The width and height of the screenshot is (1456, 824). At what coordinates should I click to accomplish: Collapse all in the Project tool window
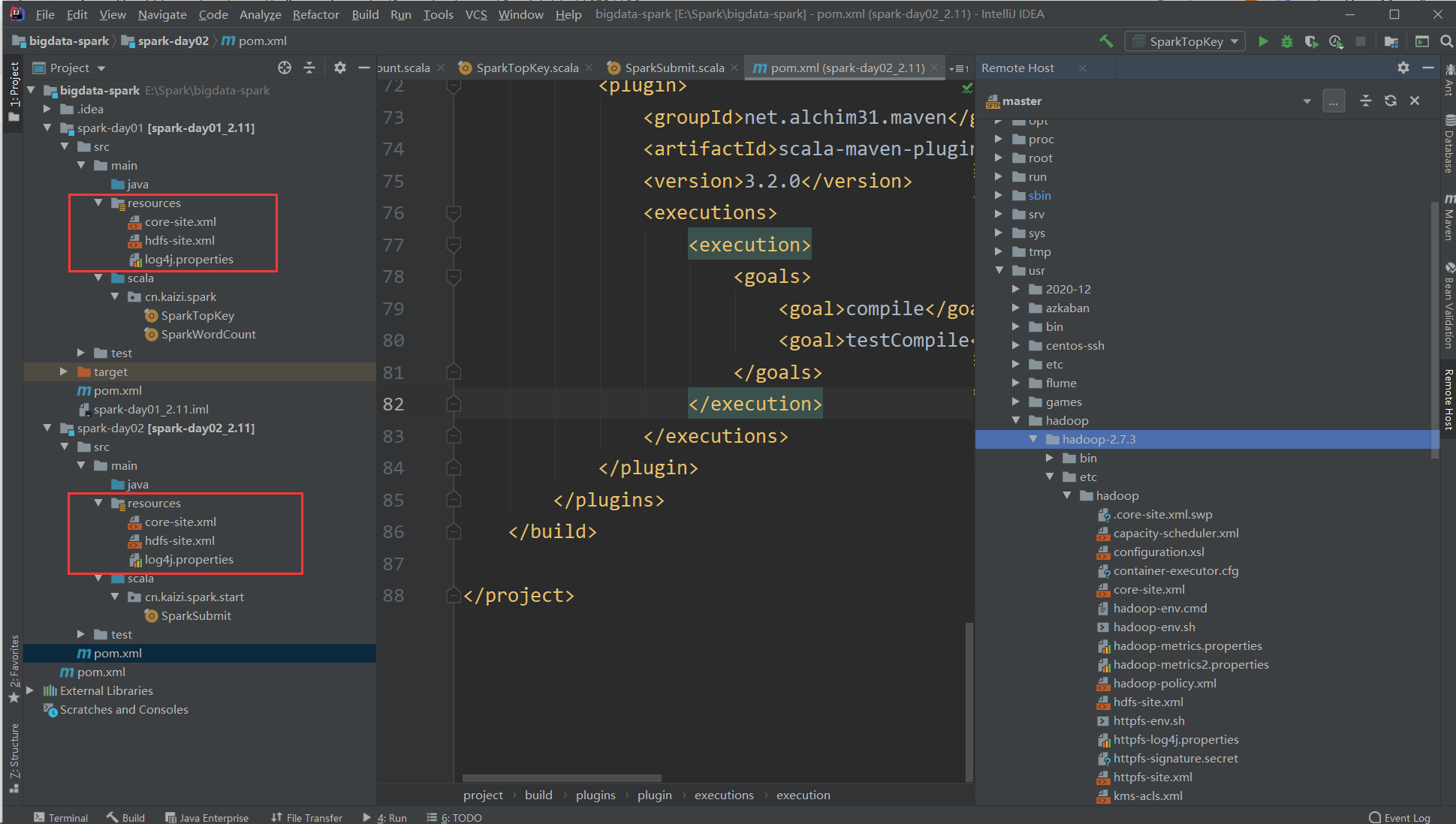coord(309,68)
